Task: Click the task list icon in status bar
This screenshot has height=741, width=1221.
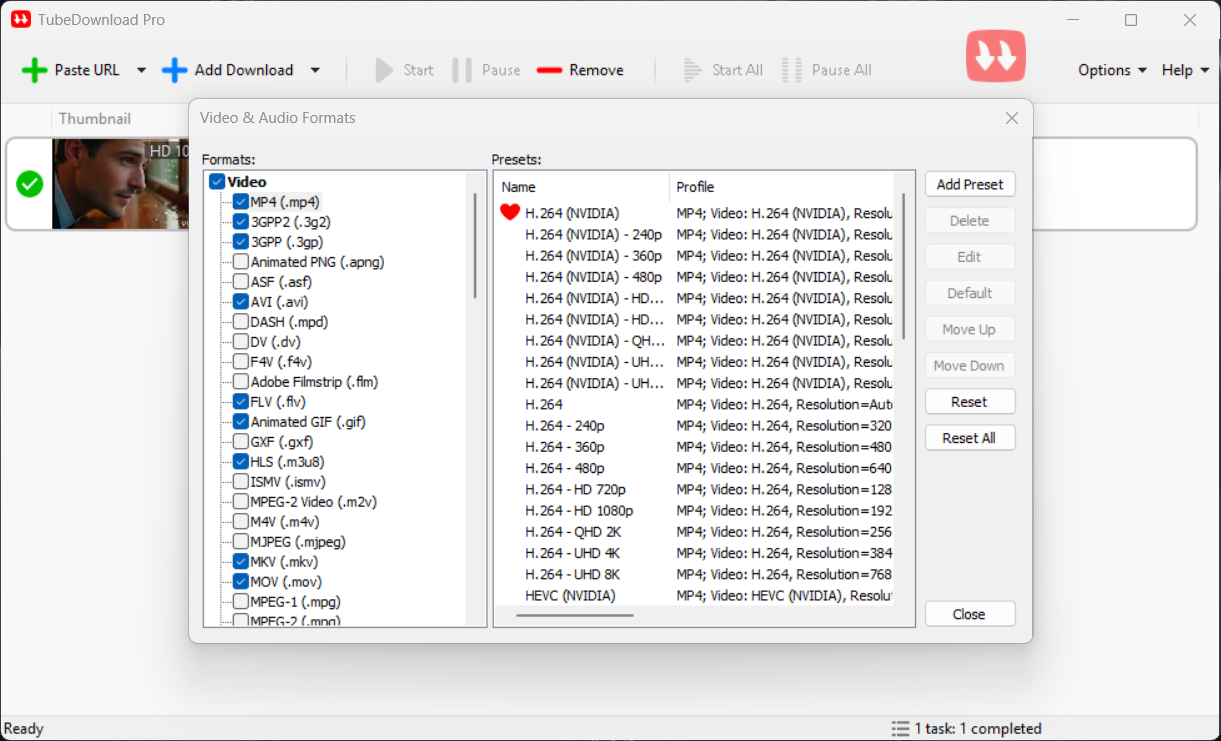Action: tap(900, 728)
